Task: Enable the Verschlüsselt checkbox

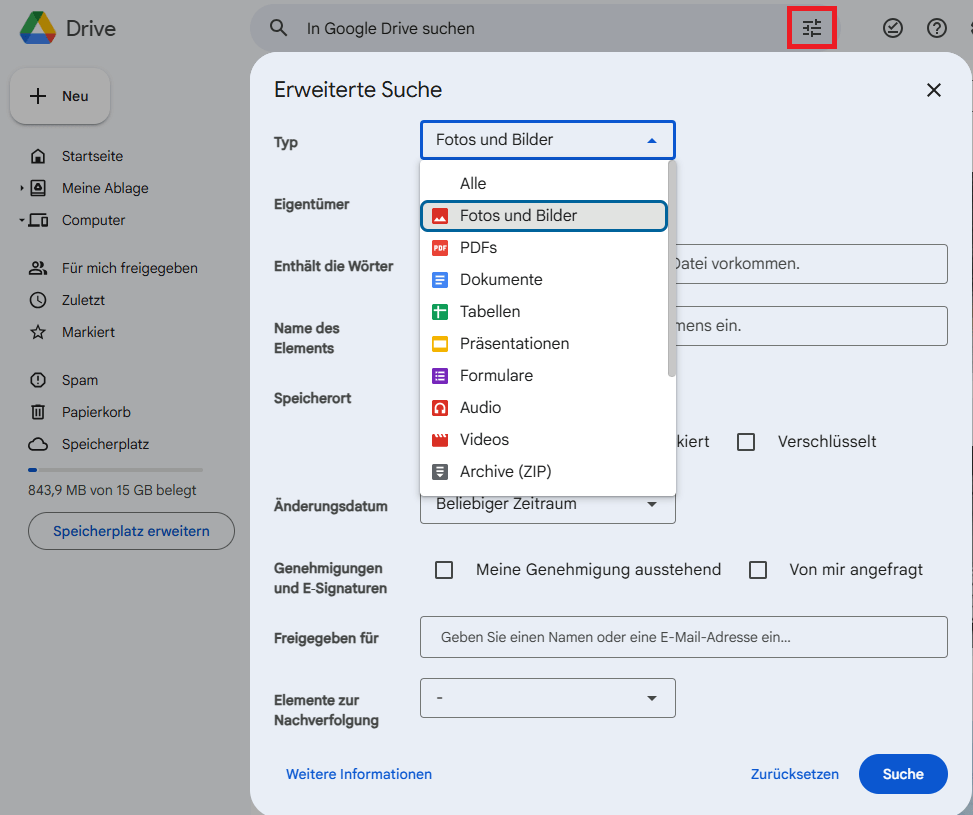Action: click(746, 441)
